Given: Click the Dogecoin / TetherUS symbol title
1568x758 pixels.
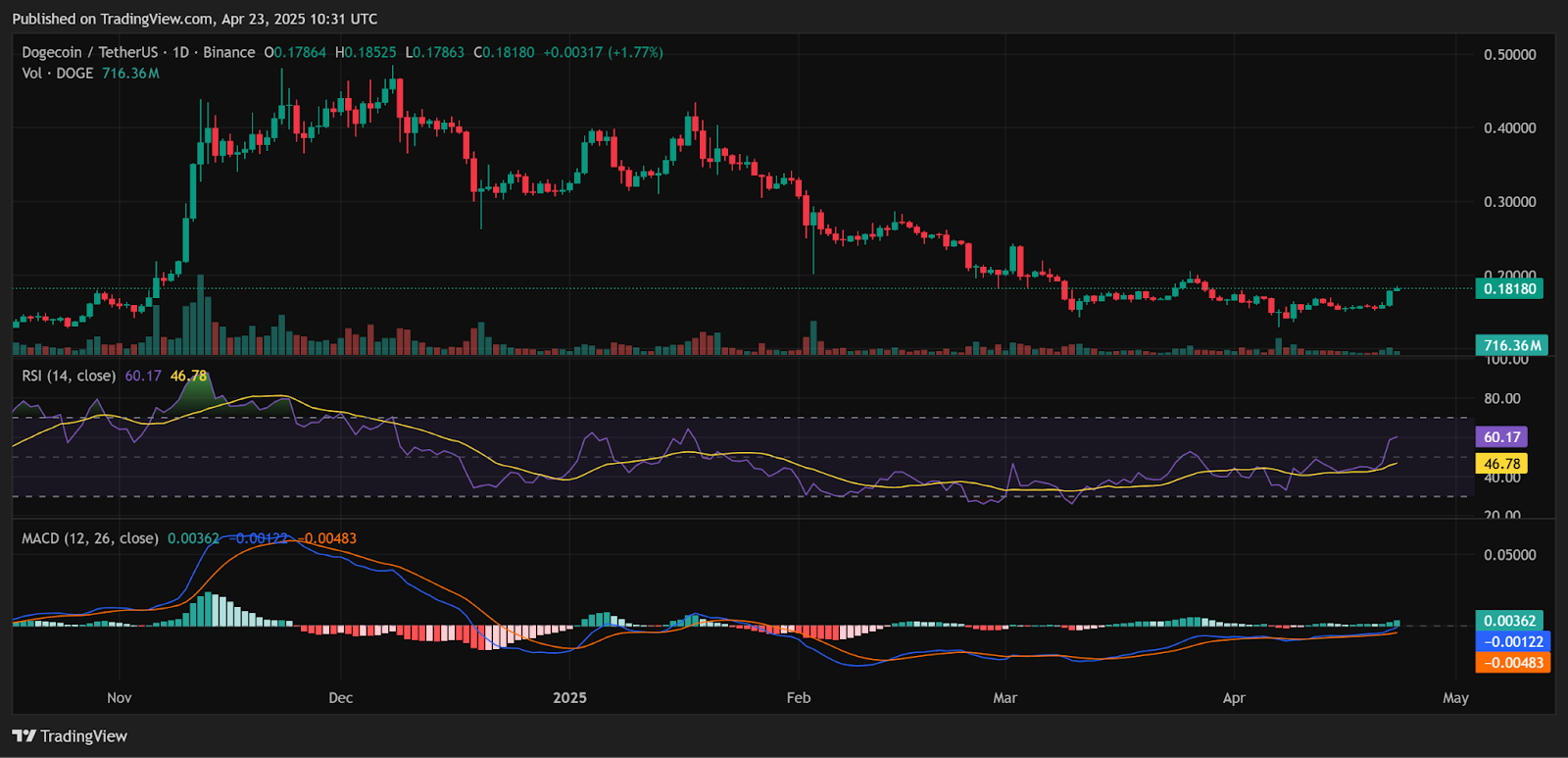Looking at the screenshot, I should click(89, 53).
